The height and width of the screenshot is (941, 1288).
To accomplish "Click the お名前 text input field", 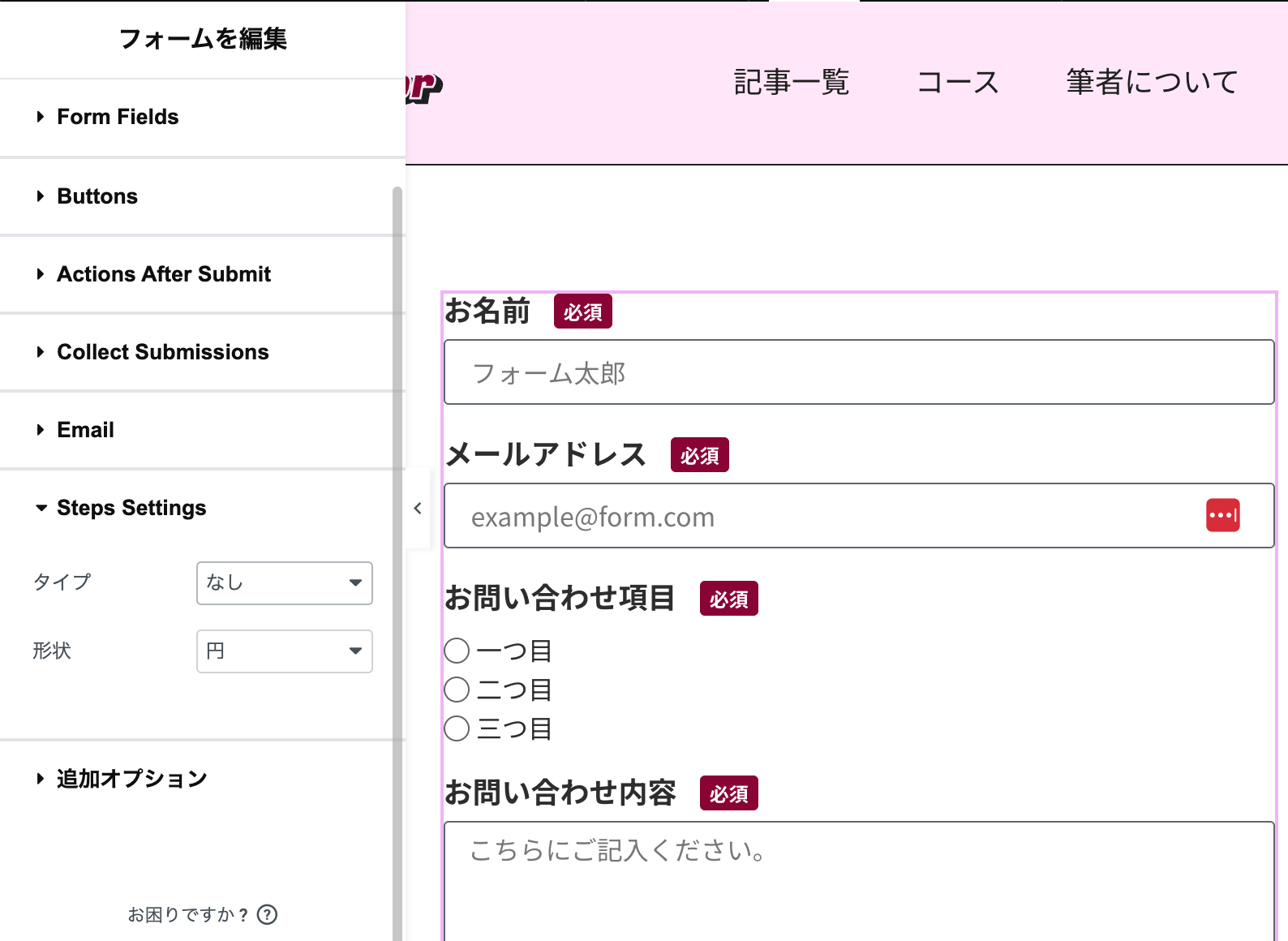I will (x=858, y=372).
